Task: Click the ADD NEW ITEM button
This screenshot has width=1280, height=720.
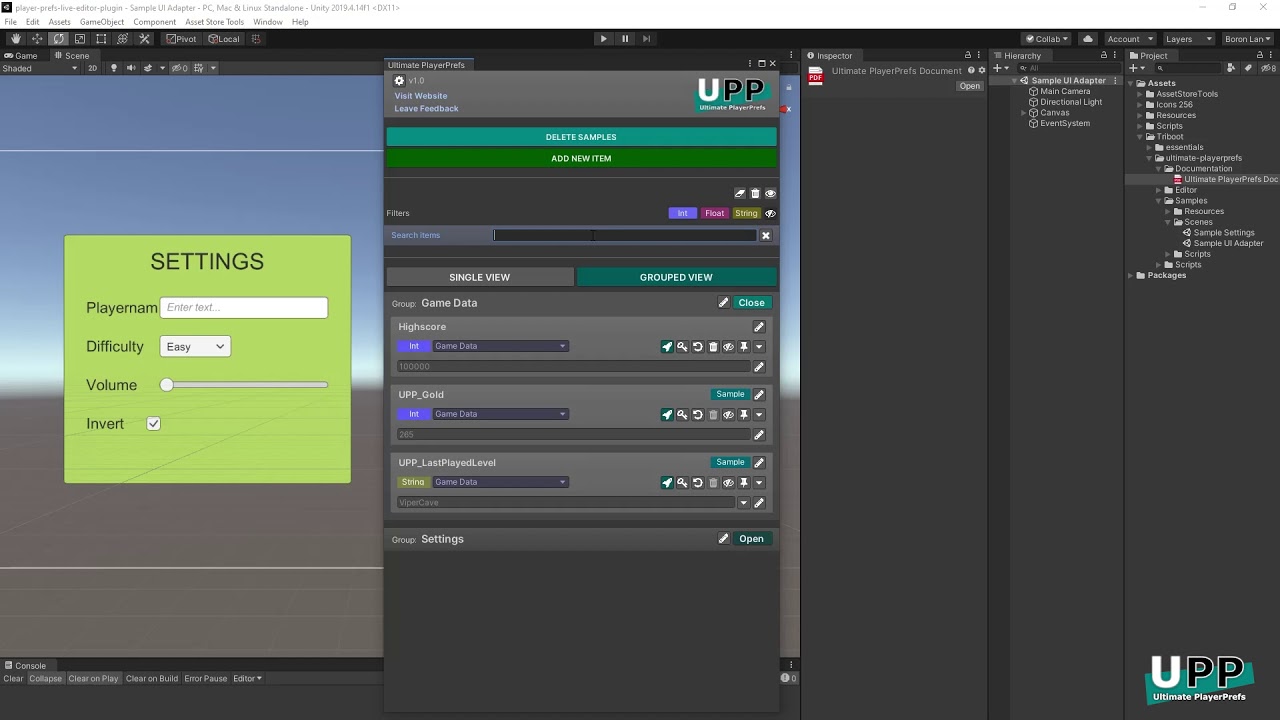Action: point(581,158)
